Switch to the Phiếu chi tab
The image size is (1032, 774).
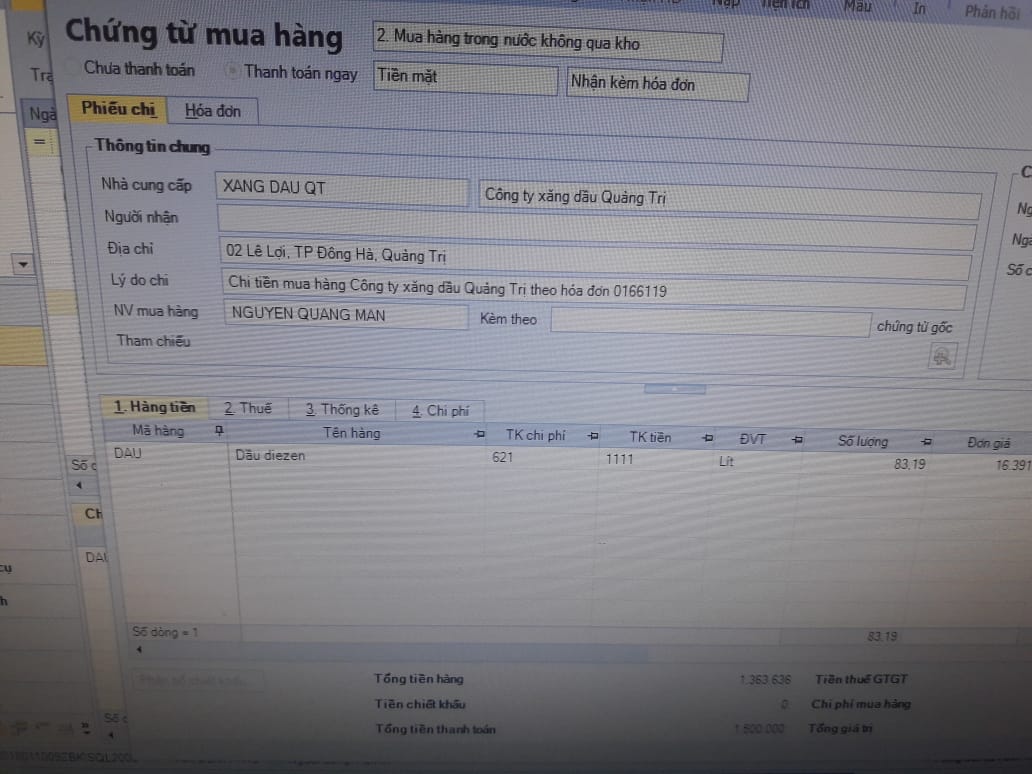click(x=118, y=109)
